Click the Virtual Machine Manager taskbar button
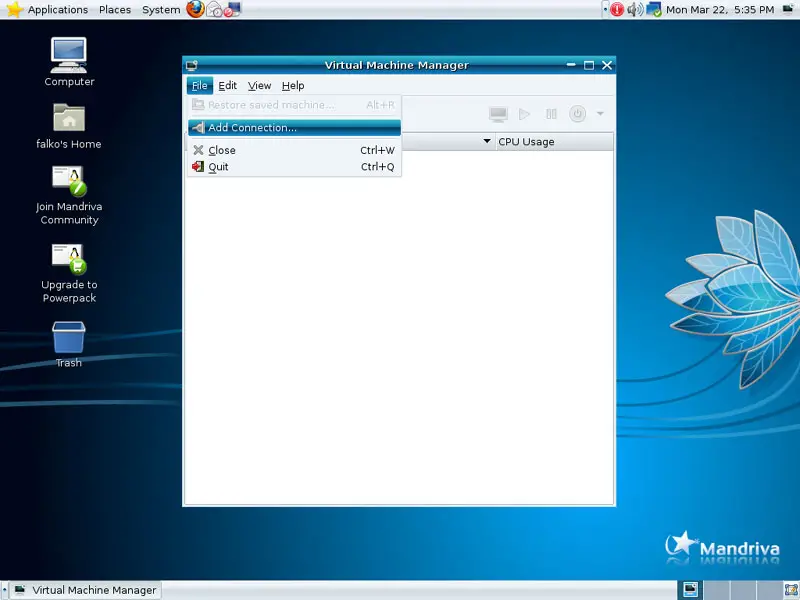The width and height of the screenshot is (800, 600). click(x=85, y=590)
